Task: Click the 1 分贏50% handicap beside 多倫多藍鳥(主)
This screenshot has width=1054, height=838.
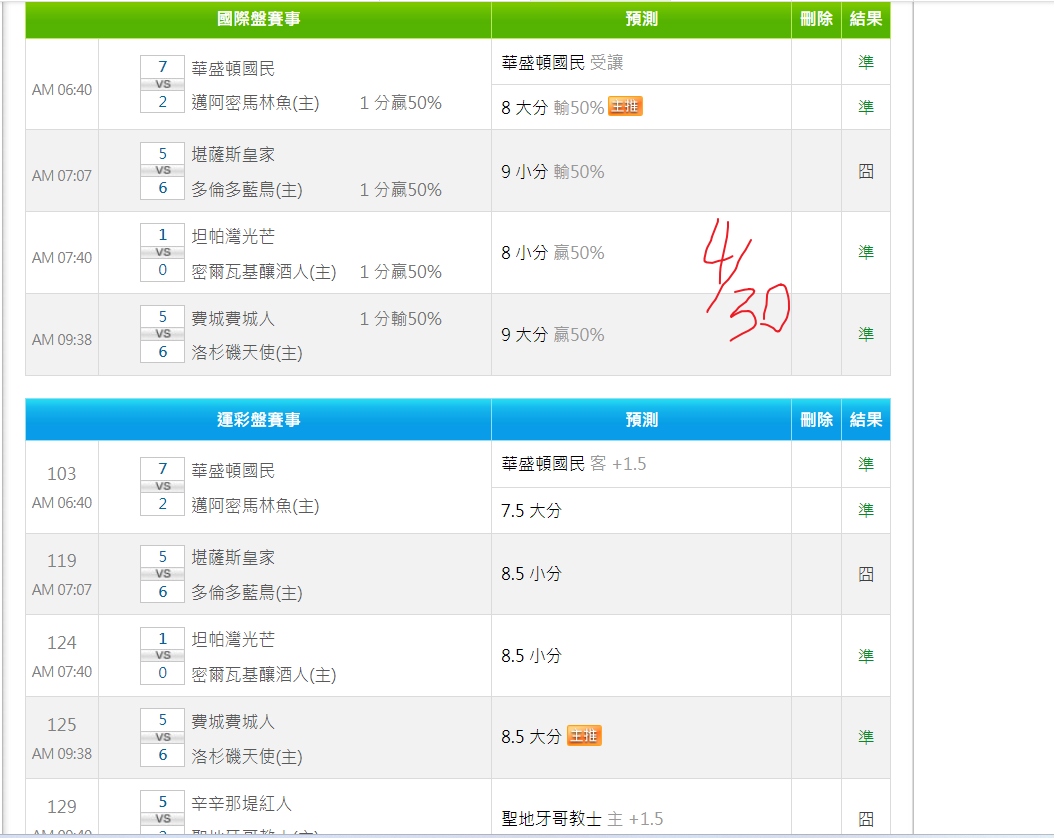Action: [401, 190]
